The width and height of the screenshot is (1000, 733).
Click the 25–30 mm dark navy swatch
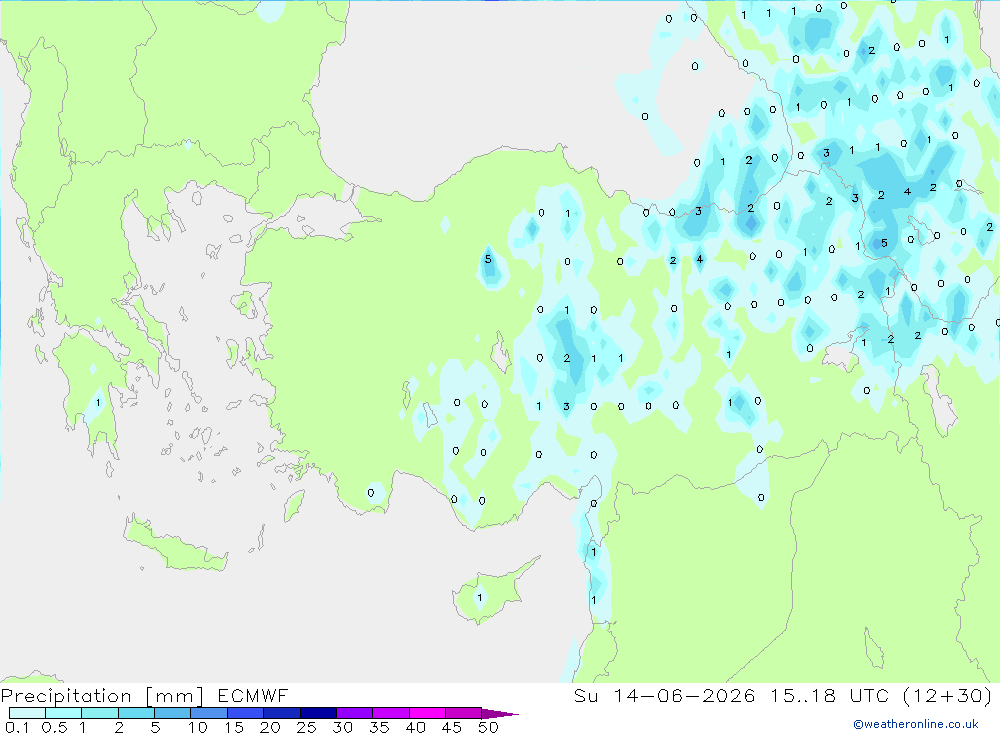click(318, 713)
